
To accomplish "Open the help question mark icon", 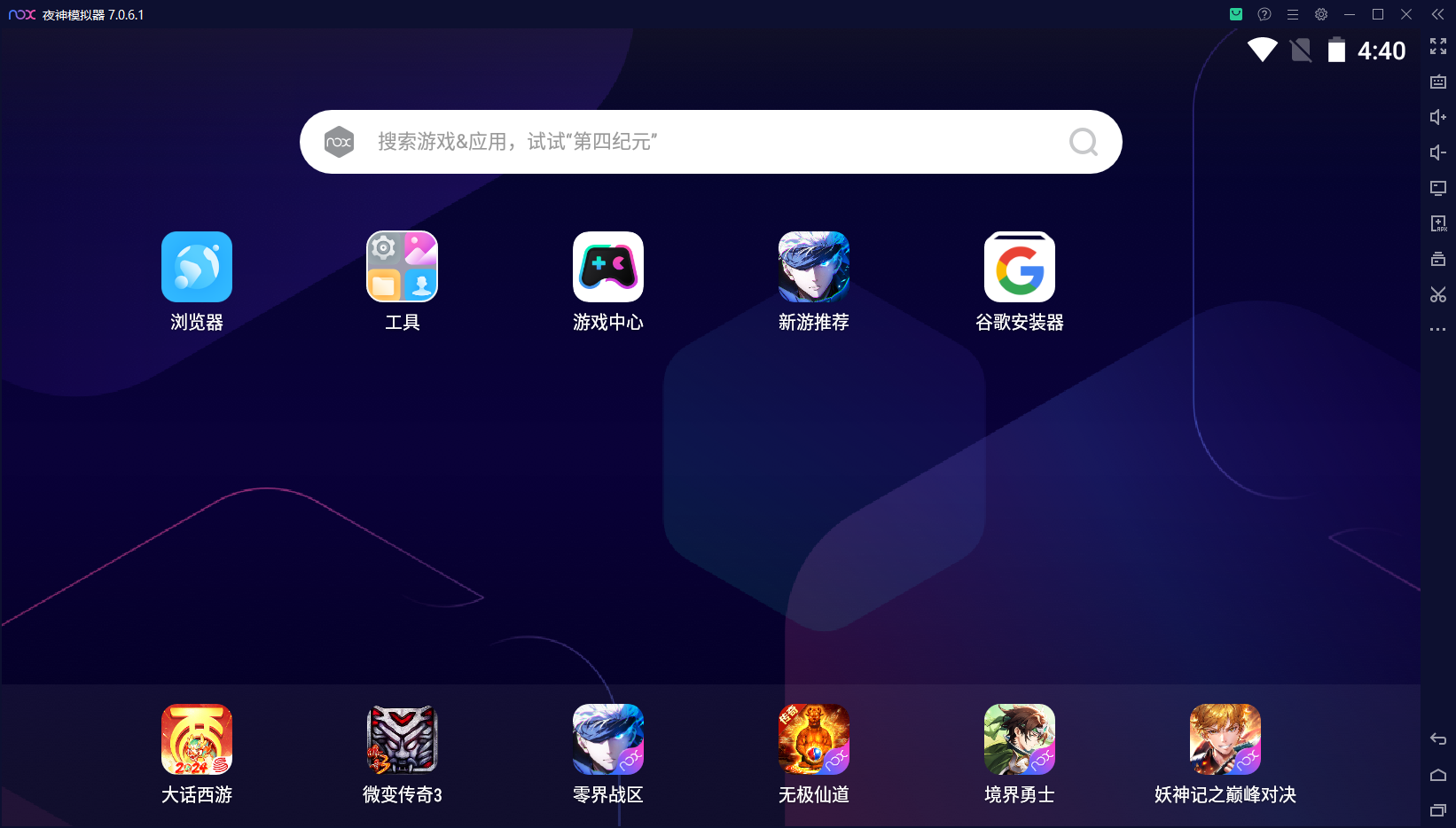I will (1264, 14).
